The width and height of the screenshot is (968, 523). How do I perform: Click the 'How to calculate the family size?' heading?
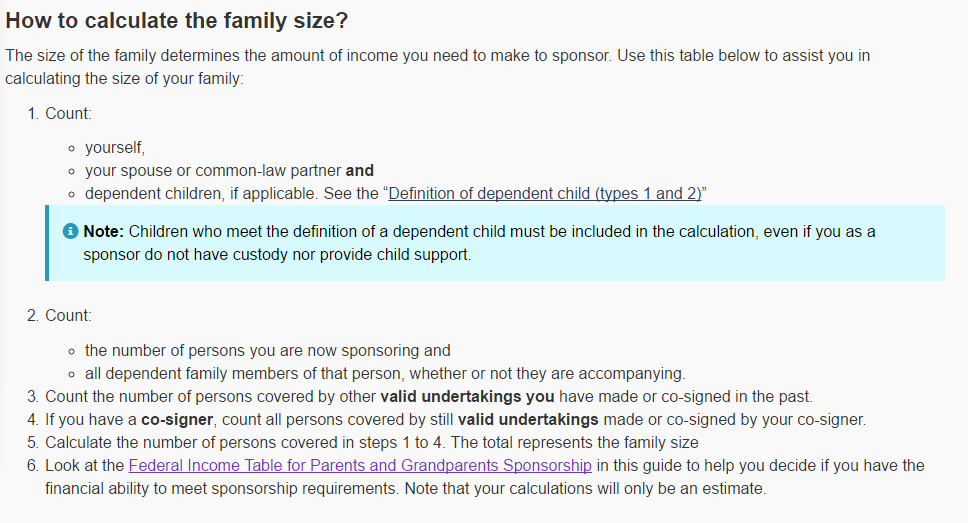pyautogui.click(x=177, y=20)
